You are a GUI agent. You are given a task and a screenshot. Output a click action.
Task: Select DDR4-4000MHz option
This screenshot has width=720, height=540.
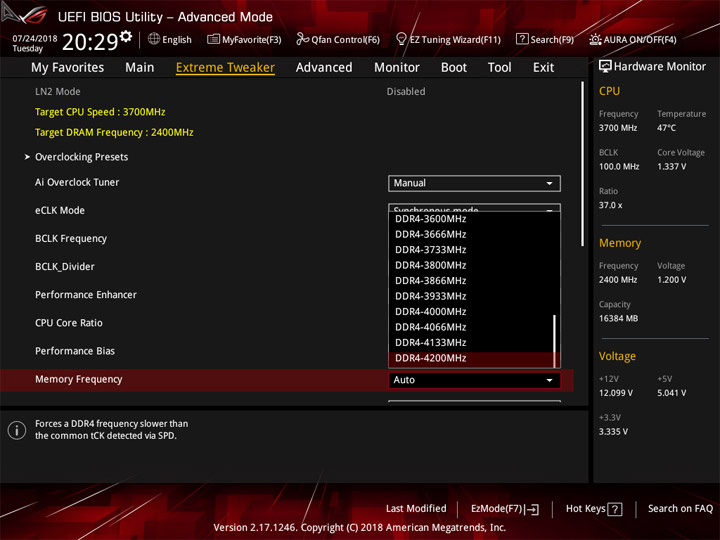tap(472, 312)
